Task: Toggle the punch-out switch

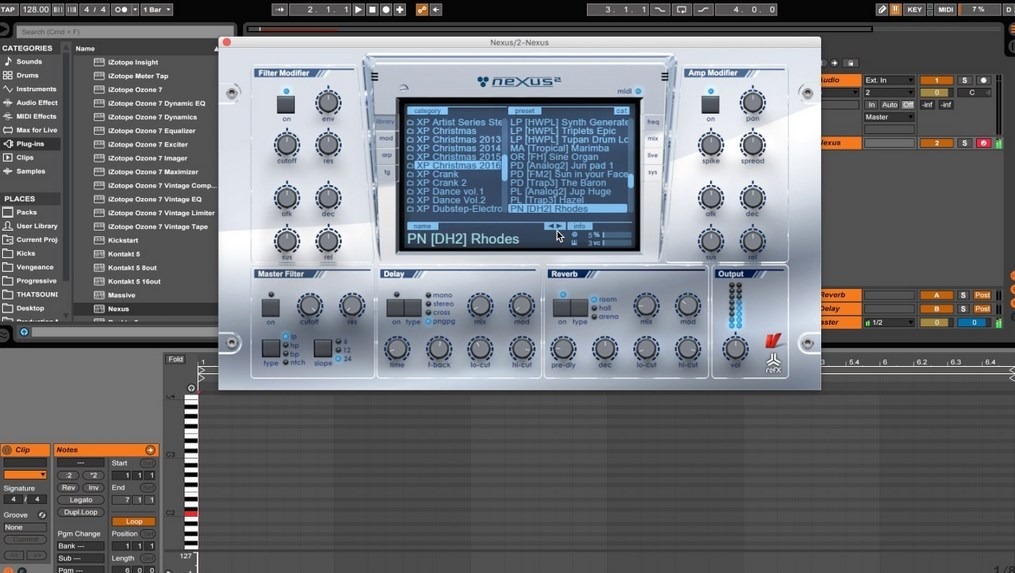Action: point(703,10)
